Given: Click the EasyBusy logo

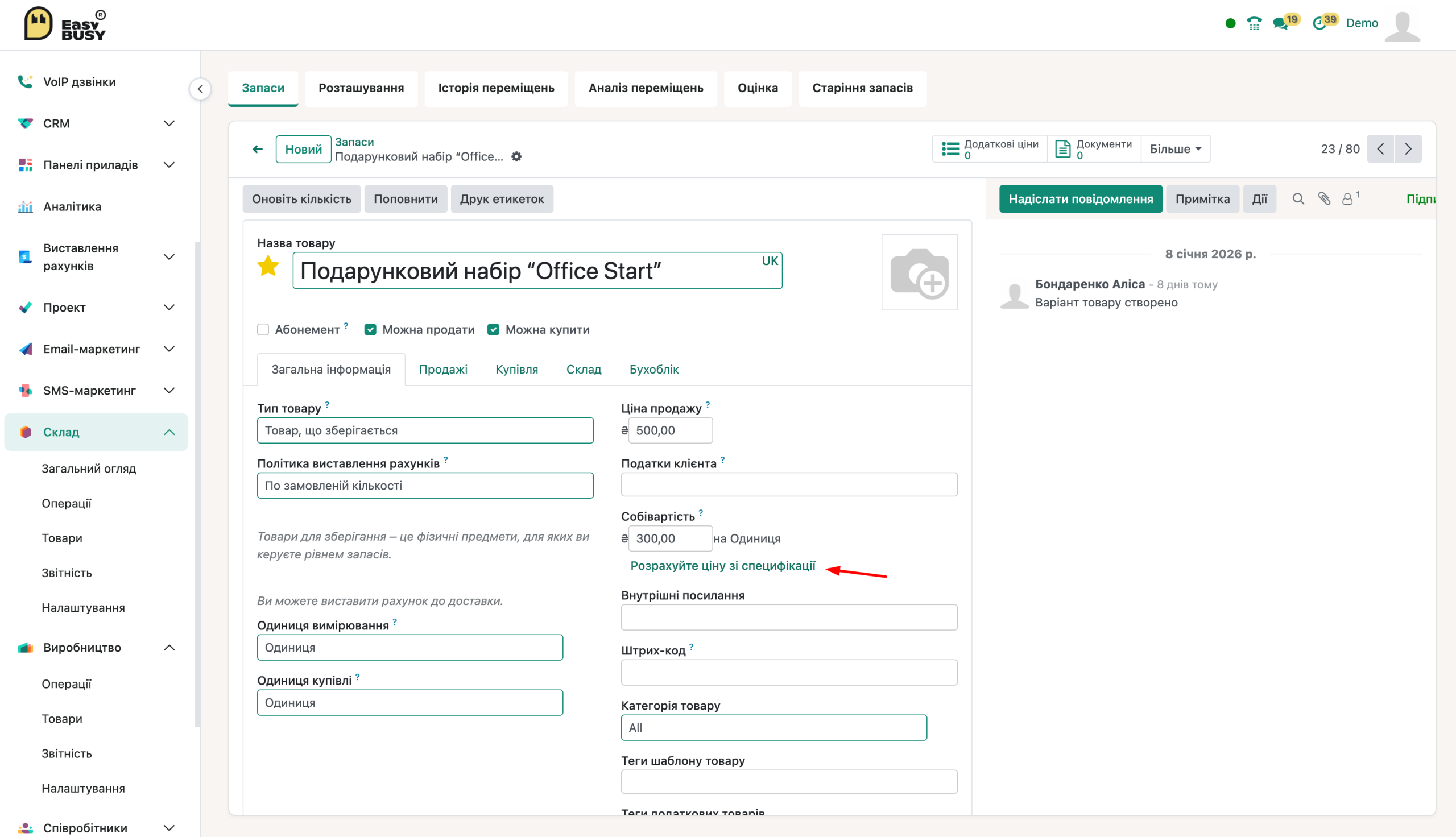Looking at the screenshot, I should coord(65,24).
